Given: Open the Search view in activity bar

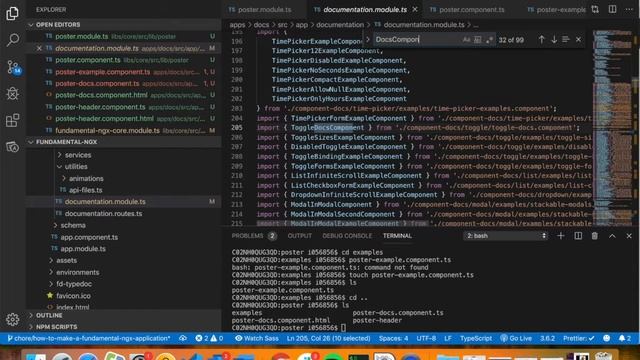Looking at the screenshot, I should pos(13,40).
